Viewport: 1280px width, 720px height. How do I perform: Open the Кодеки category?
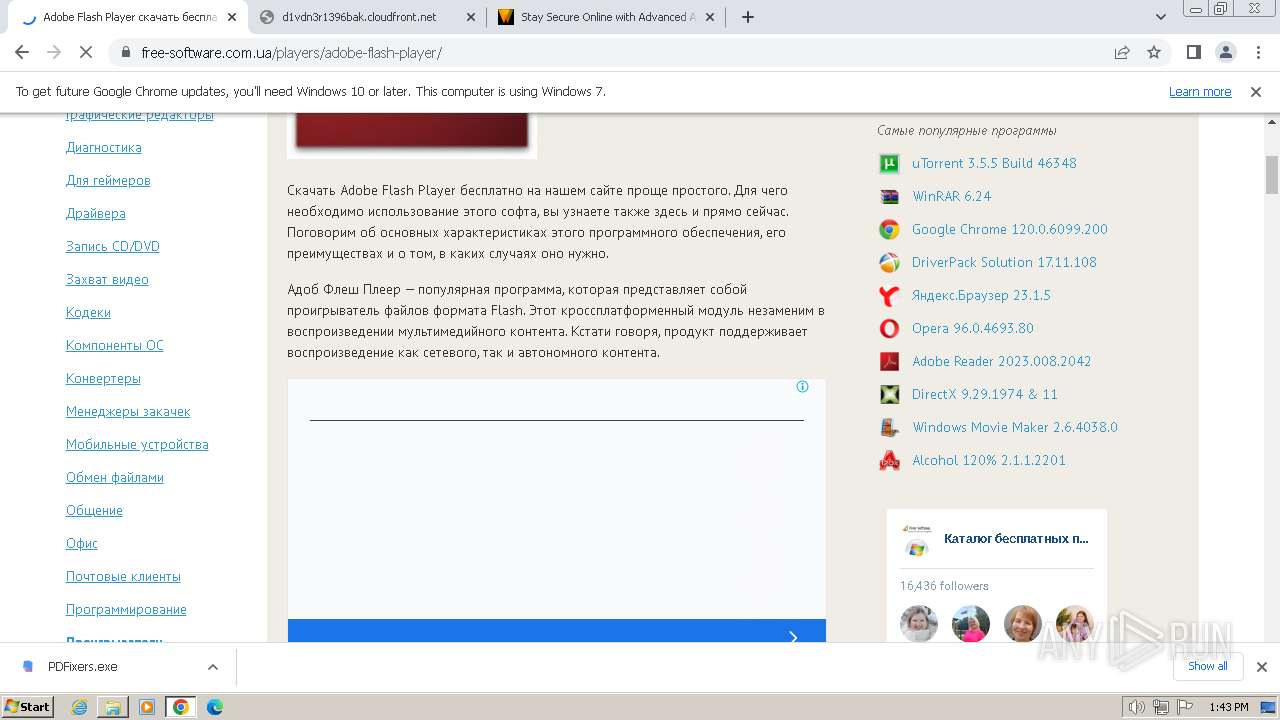[x=88, y=313]
